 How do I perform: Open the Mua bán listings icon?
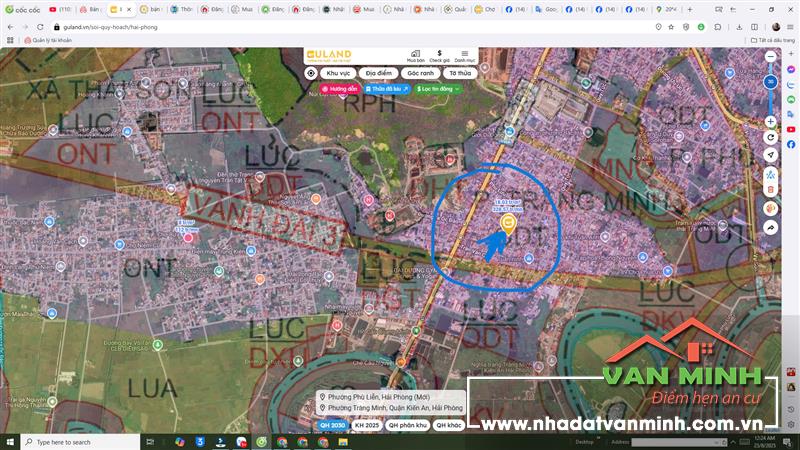coord(415,55)
